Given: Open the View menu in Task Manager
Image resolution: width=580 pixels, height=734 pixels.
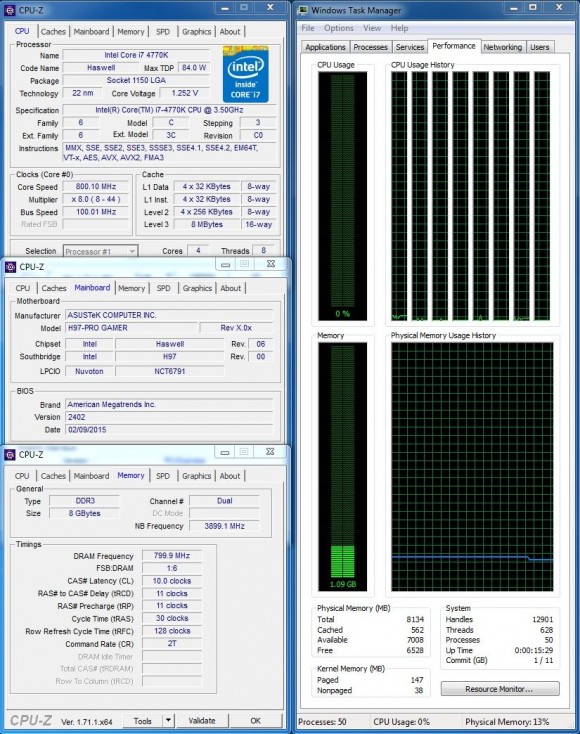Looking at the screenshot, I should tap(372, 28).
